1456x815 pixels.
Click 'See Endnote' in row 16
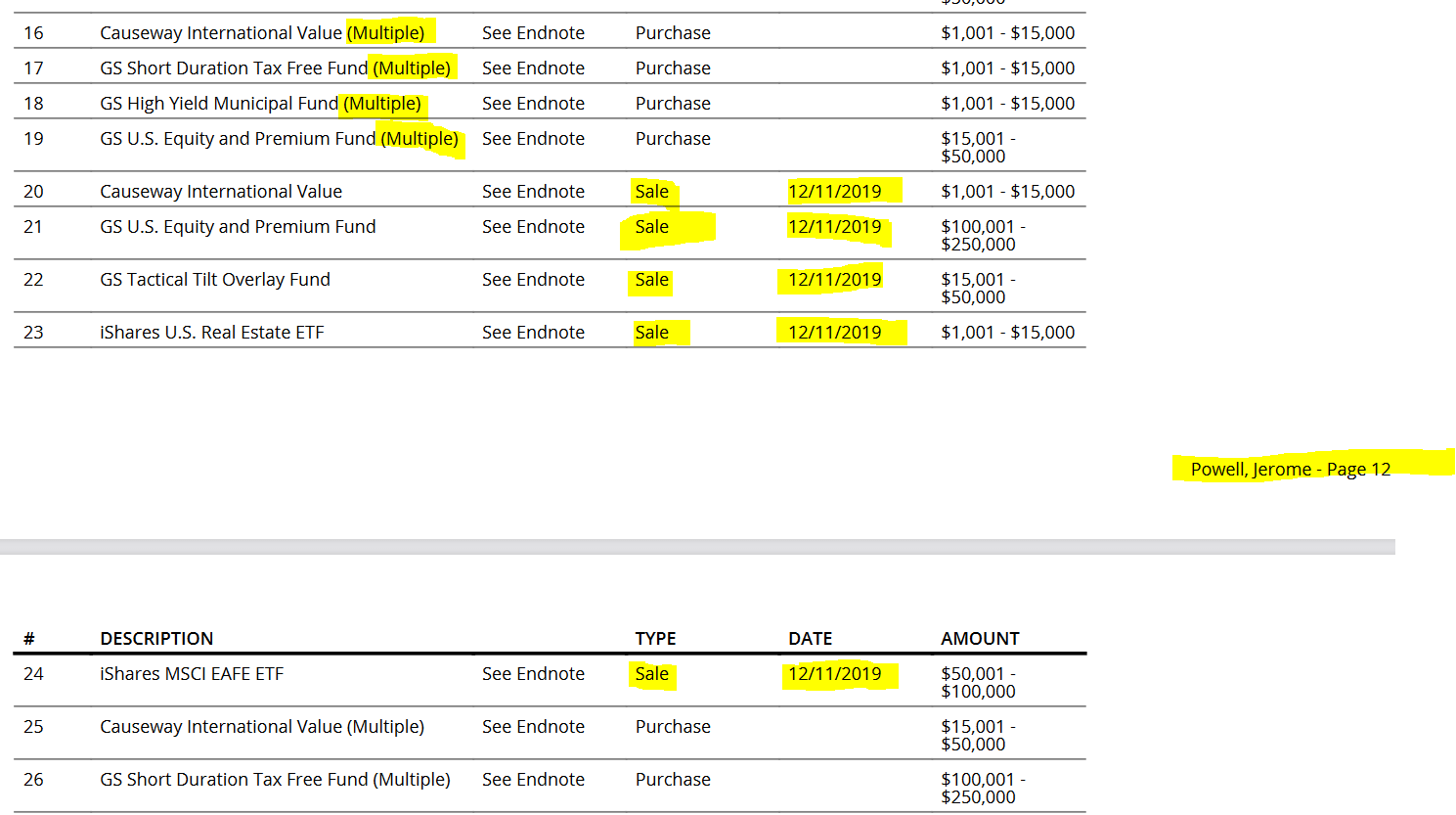pos(533,33)
